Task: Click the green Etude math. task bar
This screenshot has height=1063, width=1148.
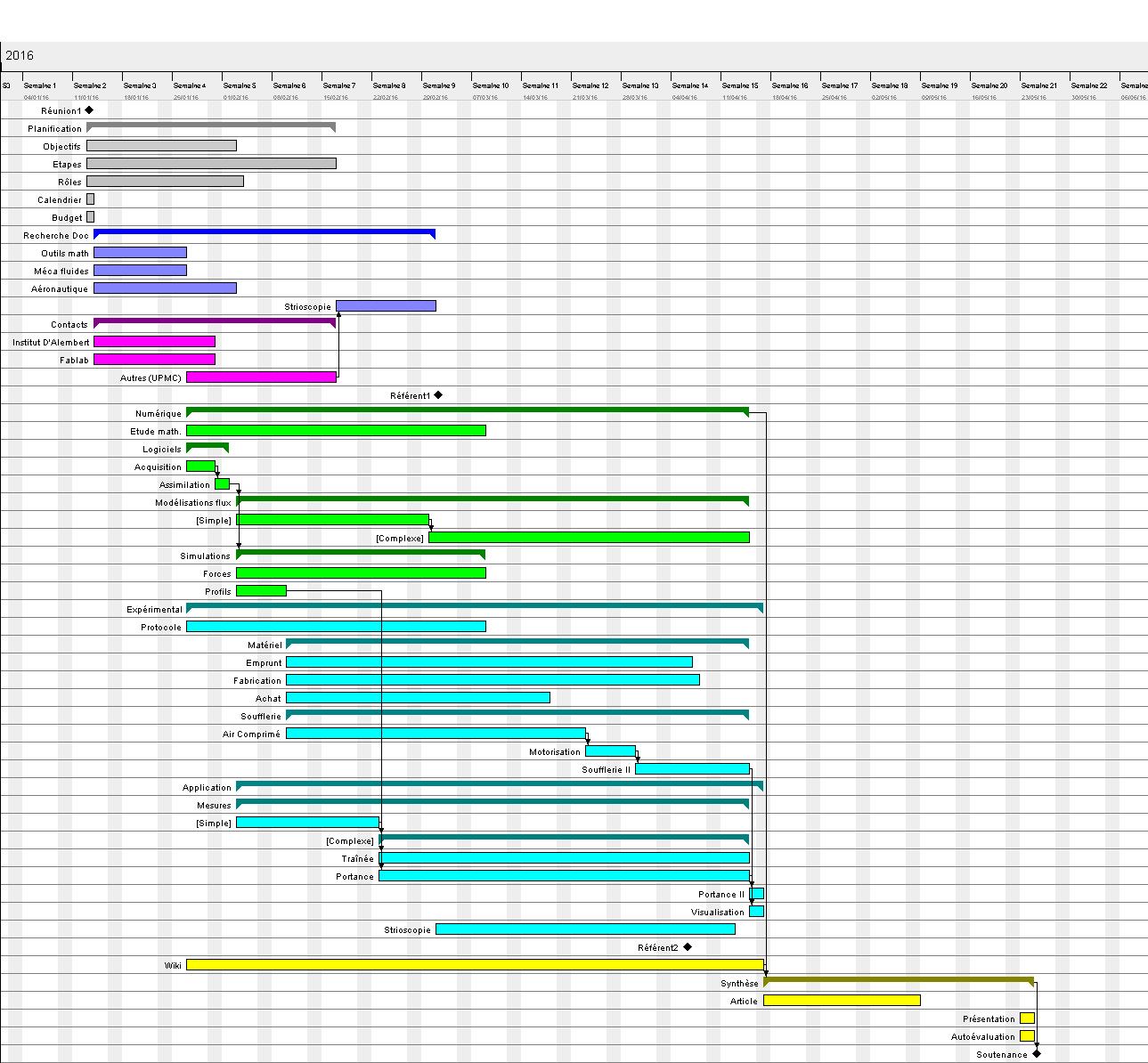Action: 336,431
